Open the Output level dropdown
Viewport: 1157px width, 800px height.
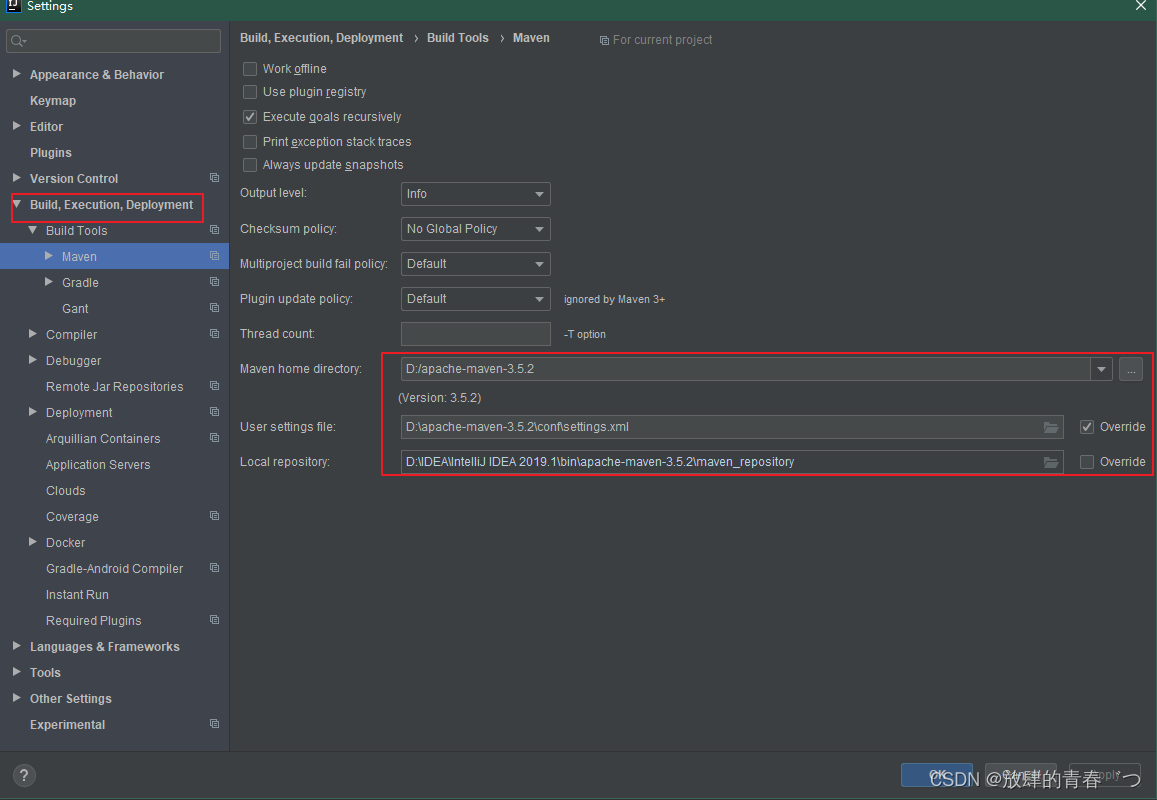[476, 194]
